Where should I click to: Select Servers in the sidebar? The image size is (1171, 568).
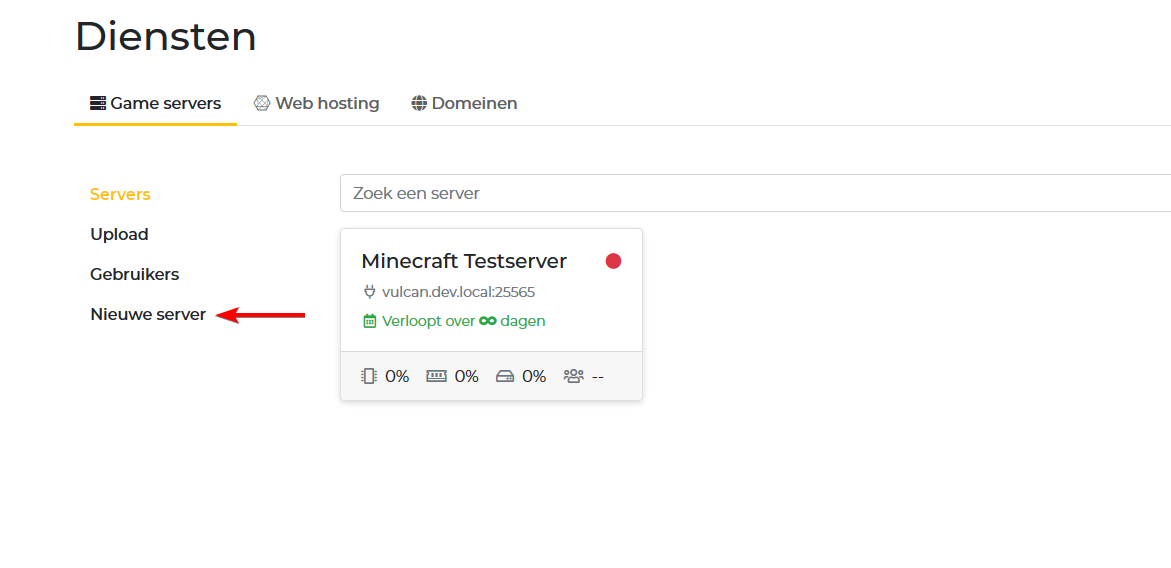120,194
